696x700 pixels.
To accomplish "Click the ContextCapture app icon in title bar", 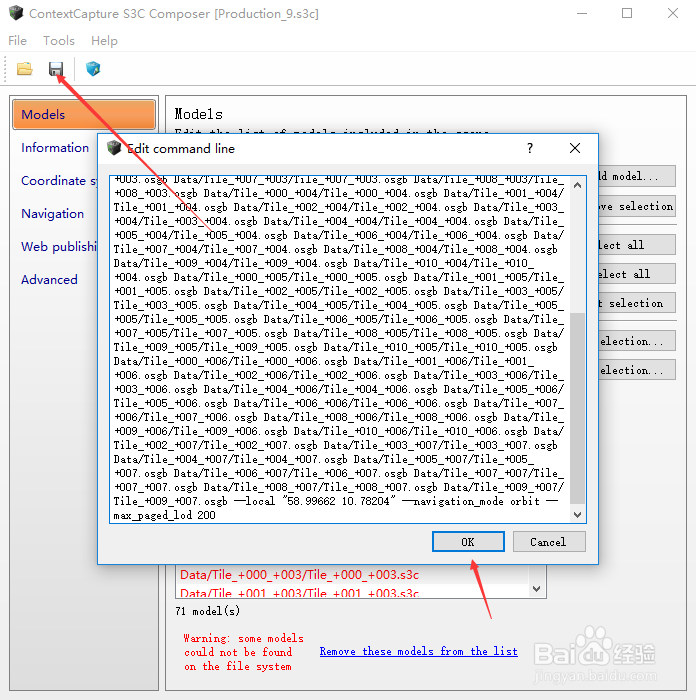I will 16,13.
